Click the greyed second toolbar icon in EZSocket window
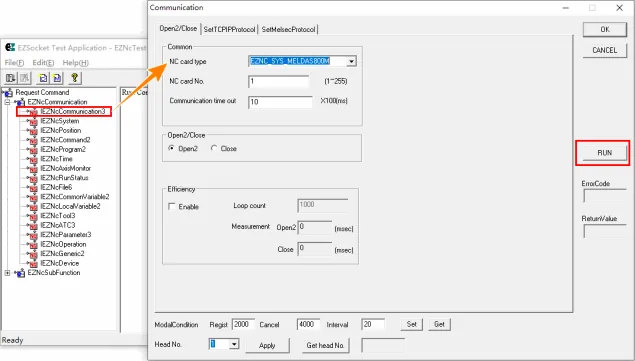The height and width of the screenshot is (361, 635). 25,78
